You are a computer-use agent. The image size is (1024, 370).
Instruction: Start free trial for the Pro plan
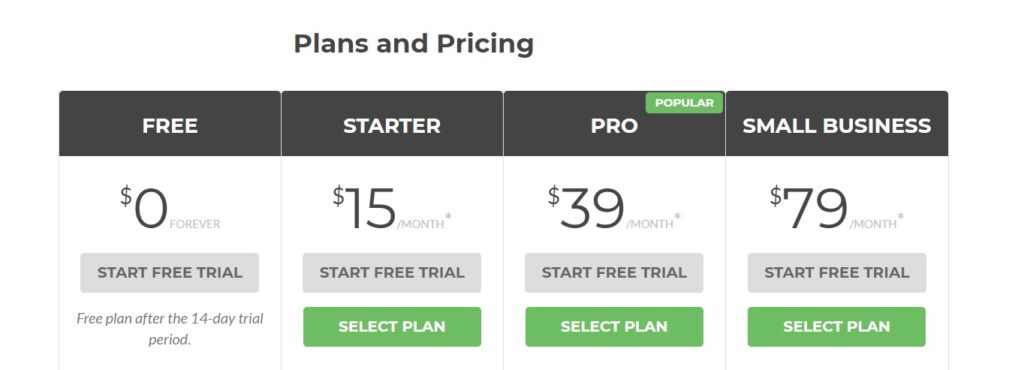pos(614,273)
